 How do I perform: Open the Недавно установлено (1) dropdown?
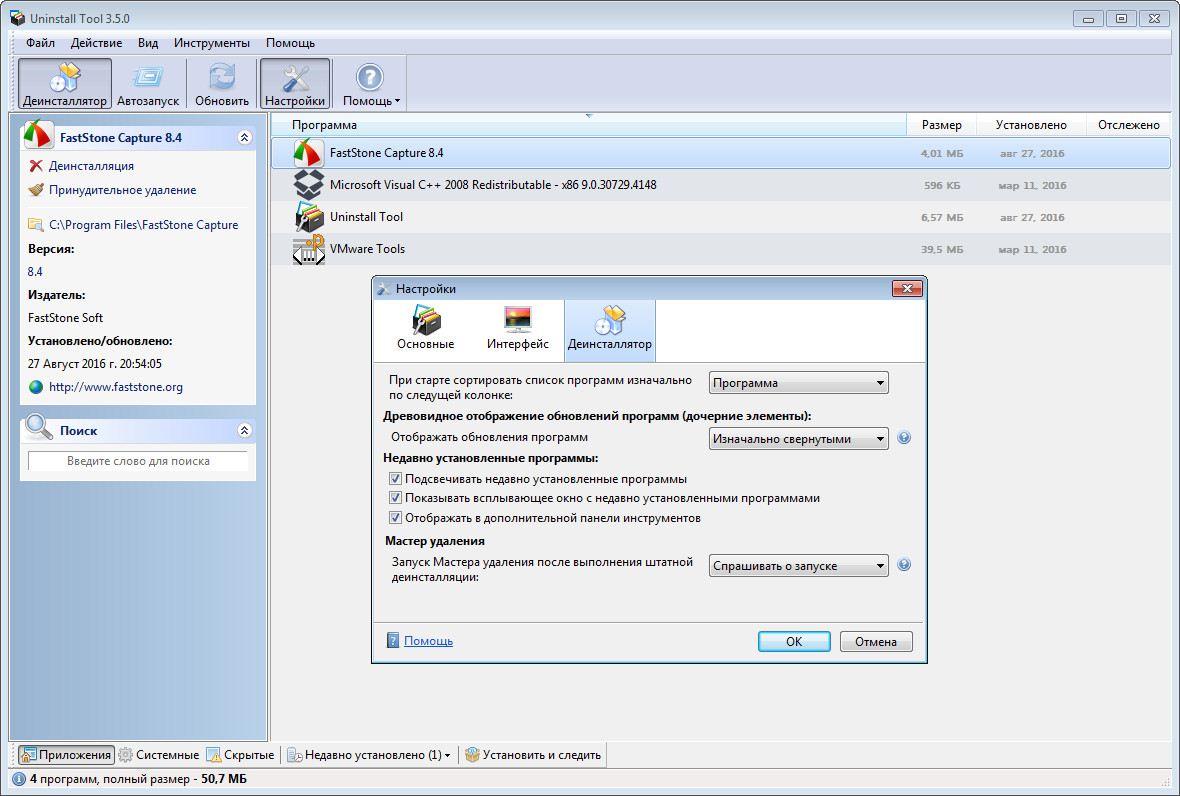(370, 755)
